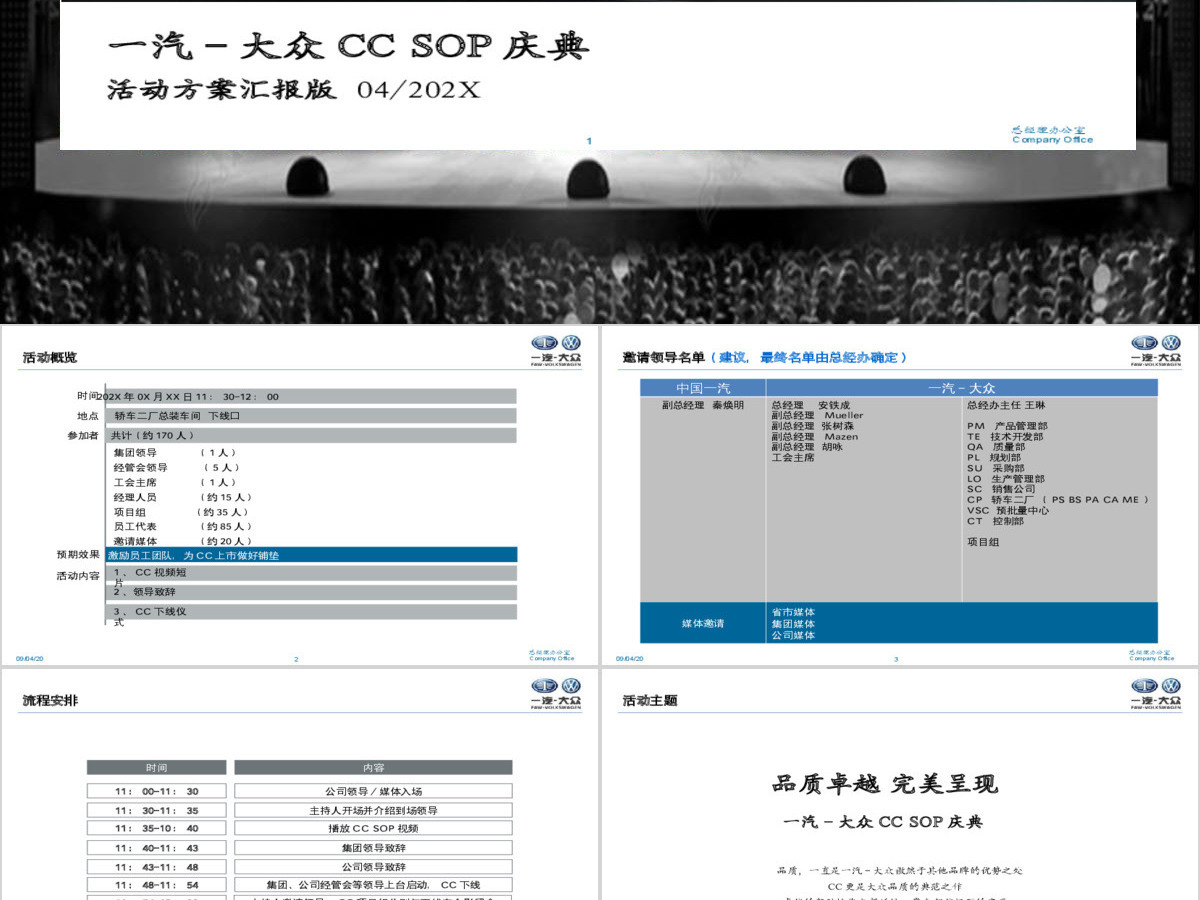Select the 邀请领导名单 slide heading
The height and width of the screenshot is (900, 1200).
764,357
